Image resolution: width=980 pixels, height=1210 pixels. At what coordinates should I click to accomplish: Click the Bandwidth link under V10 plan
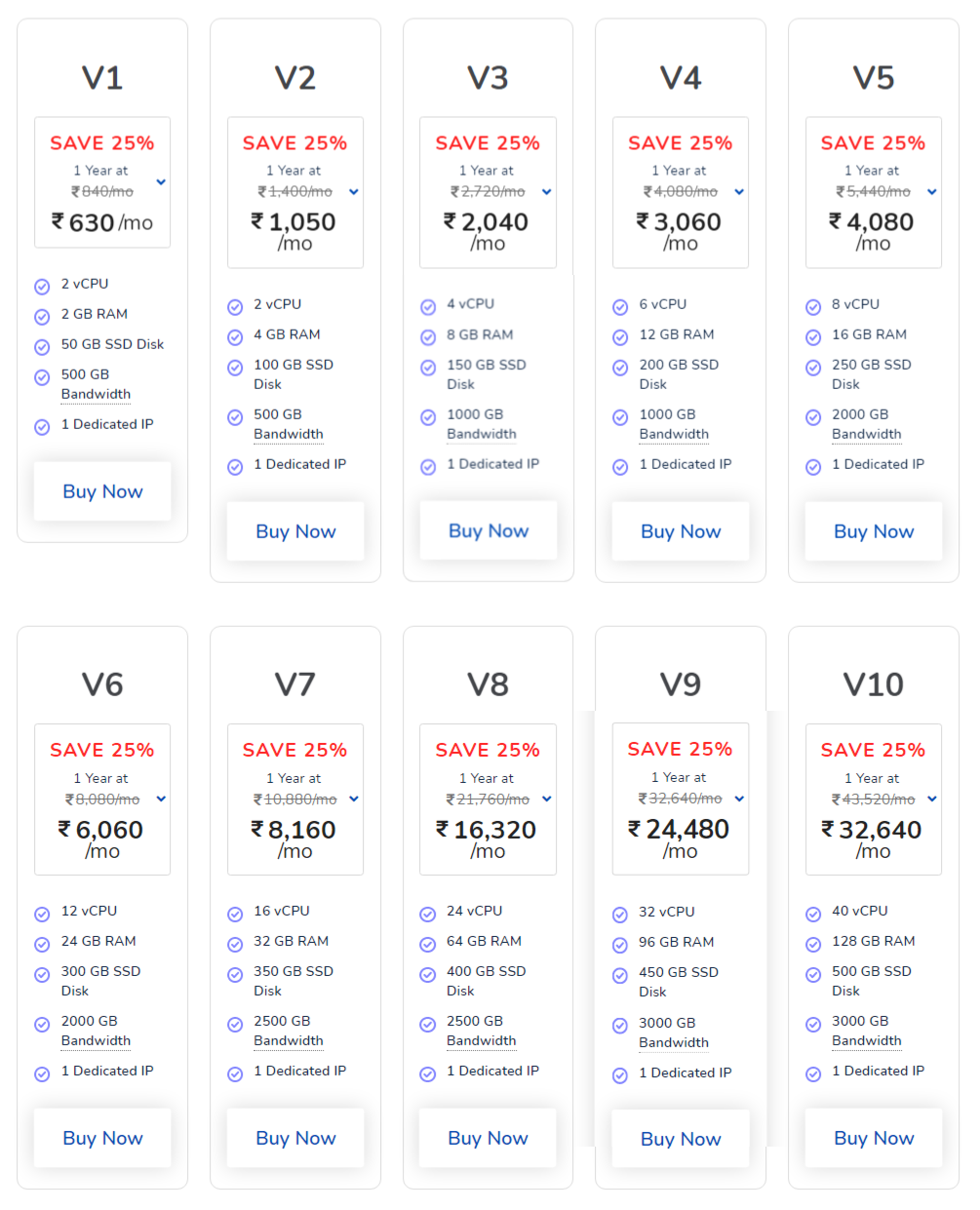[867, 1040]
